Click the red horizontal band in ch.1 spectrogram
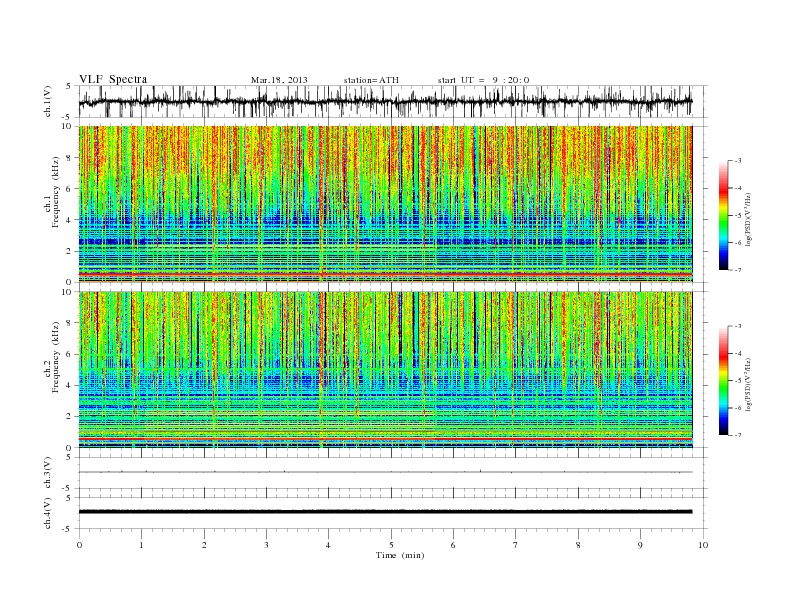792x612 pixels. 385,274
